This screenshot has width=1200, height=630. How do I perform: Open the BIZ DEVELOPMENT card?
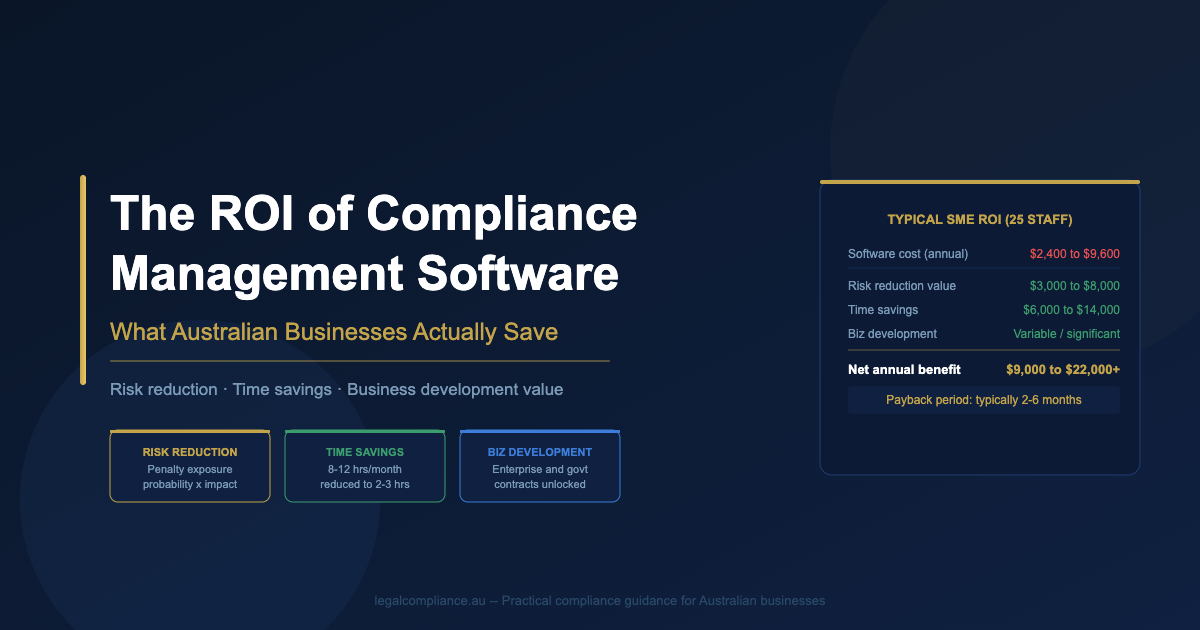pos(540,467)
